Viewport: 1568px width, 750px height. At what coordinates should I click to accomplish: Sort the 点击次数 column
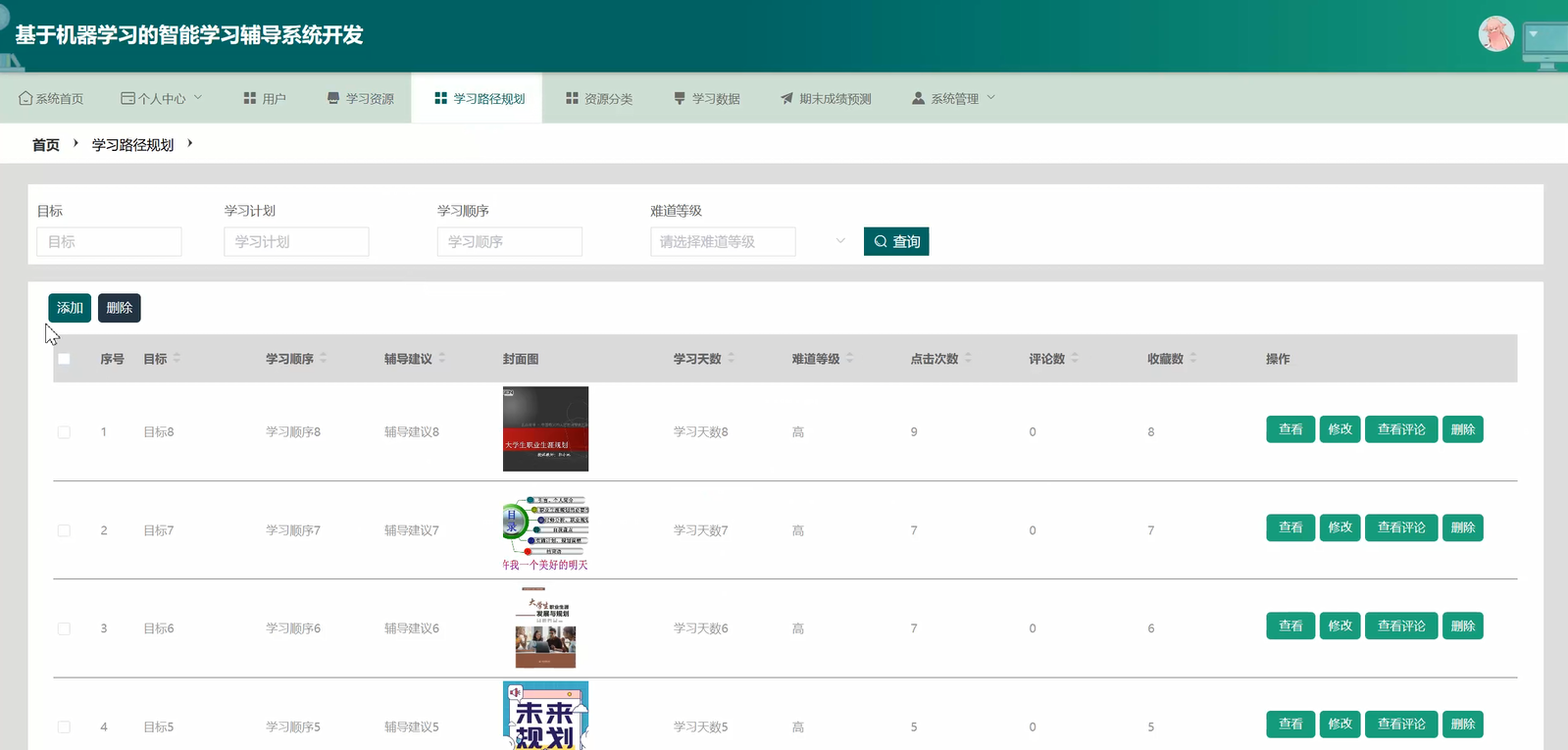[968, 358]
